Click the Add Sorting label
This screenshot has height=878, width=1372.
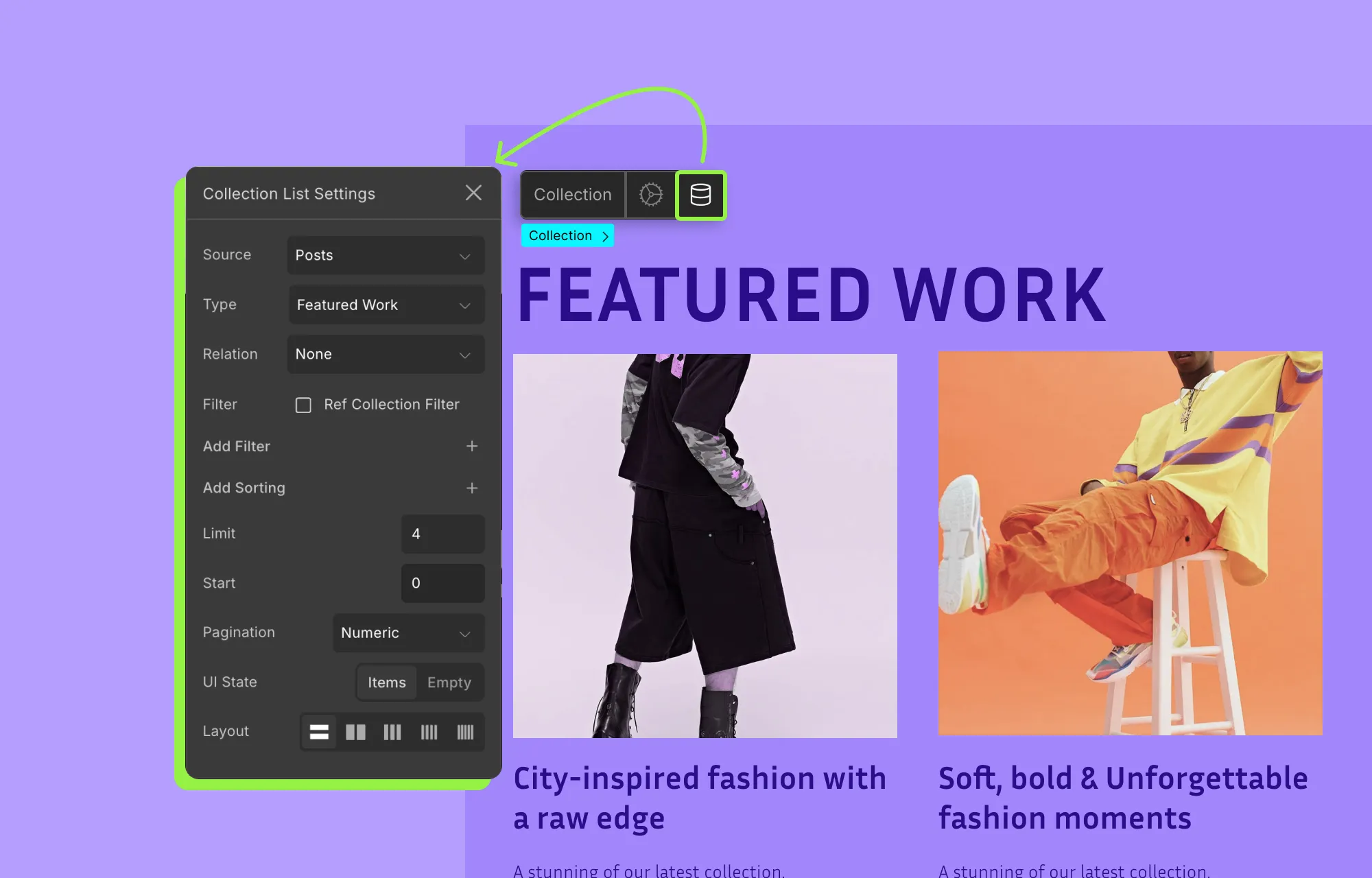[x=244, y=488]
